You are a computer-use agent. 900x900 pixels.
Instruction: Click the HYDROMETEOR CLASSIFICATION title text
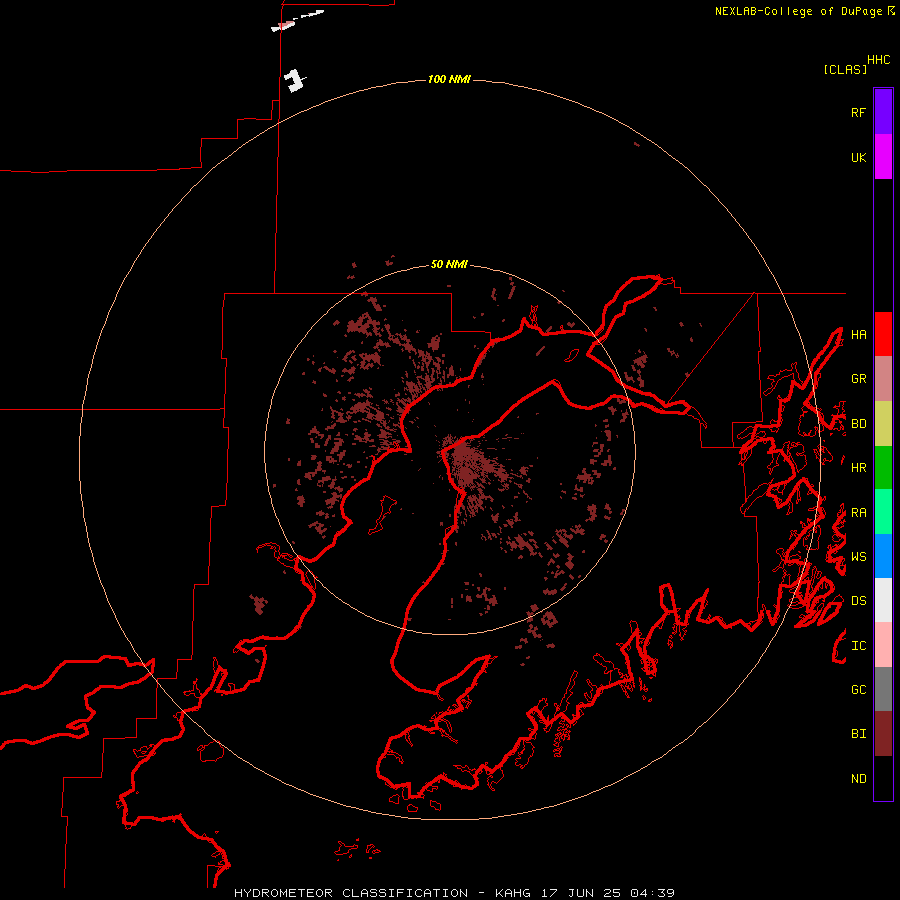tap(351, 893)
